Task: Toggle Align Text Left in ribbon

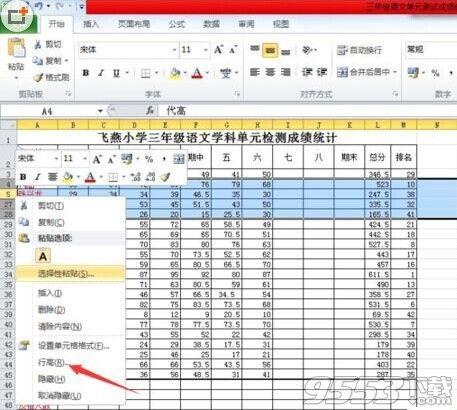Action: tap(255, 72)
